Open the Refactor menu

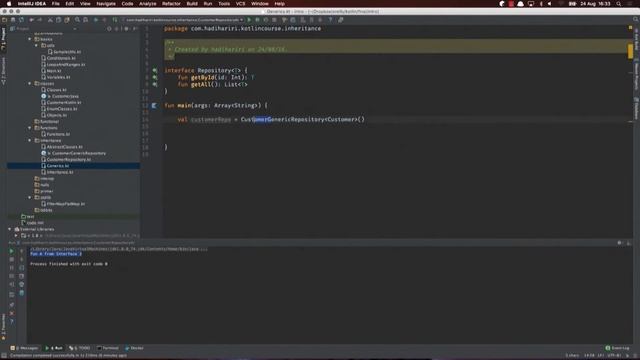[x=171, y=4]
